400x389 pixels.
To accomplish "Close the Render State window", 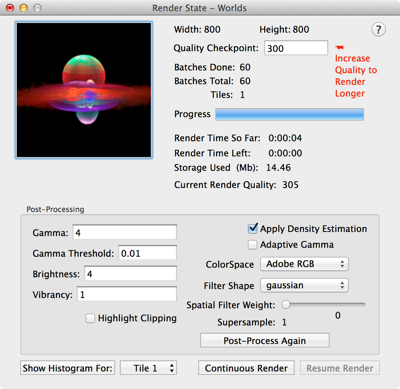I will pyautogui.click(x=10, y=8).
